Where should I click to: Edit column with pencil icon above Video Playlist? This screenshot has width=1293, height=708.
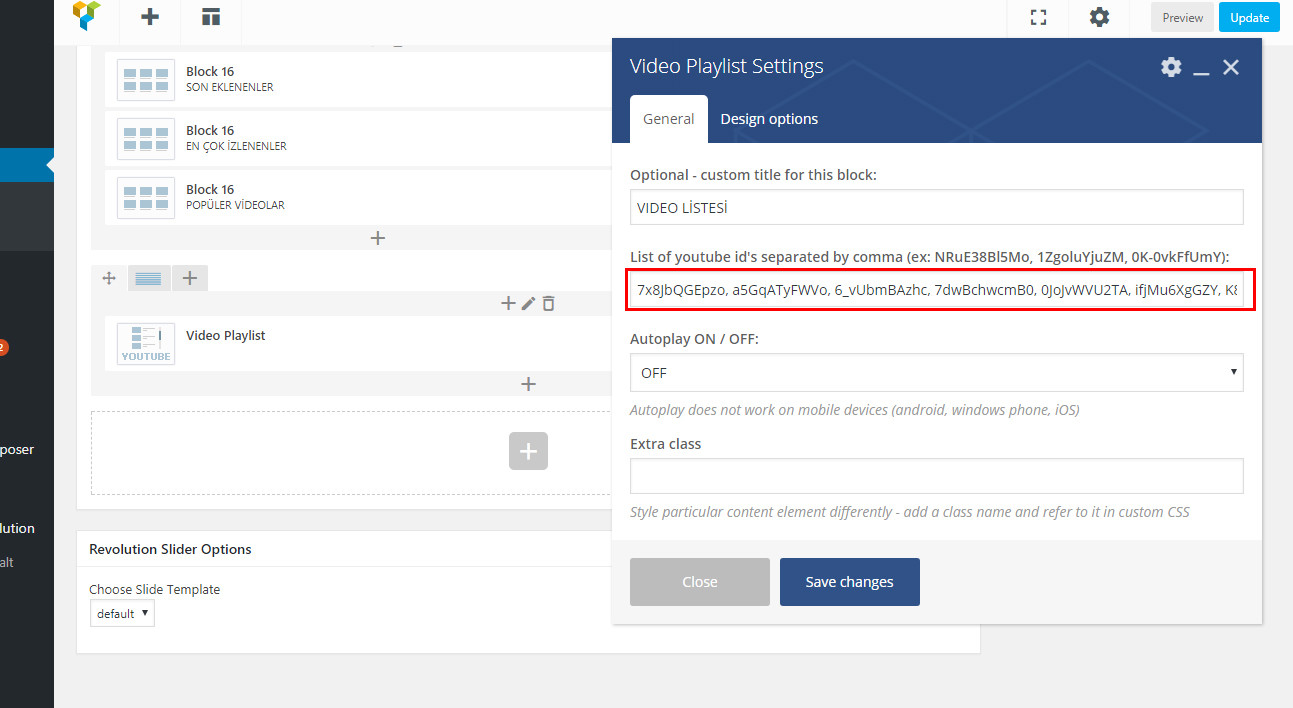tap(529, 303)
